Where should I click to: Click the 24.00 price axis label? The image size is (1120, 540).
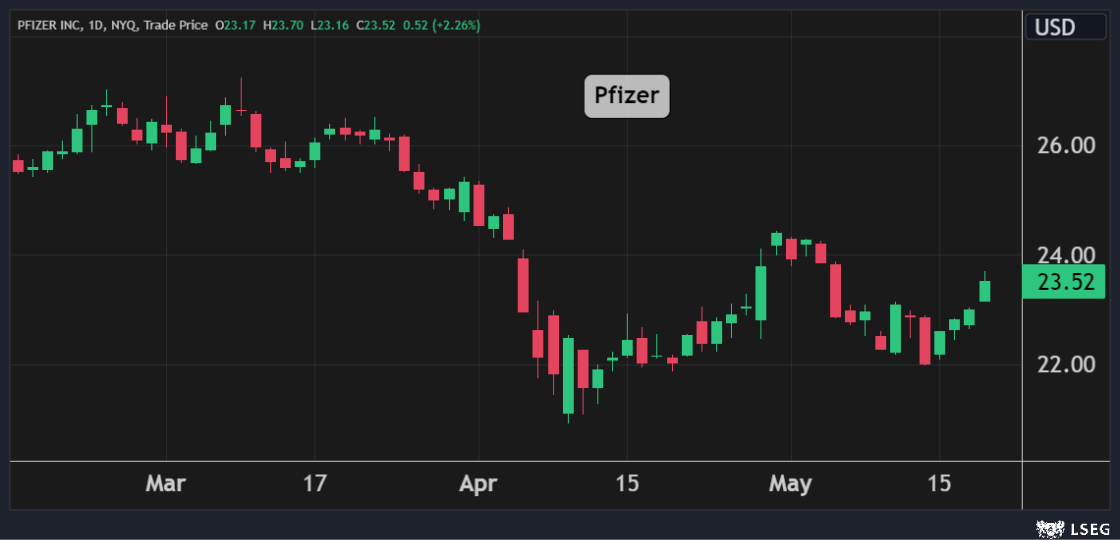pyautogui.click(x=1066, y=255)
